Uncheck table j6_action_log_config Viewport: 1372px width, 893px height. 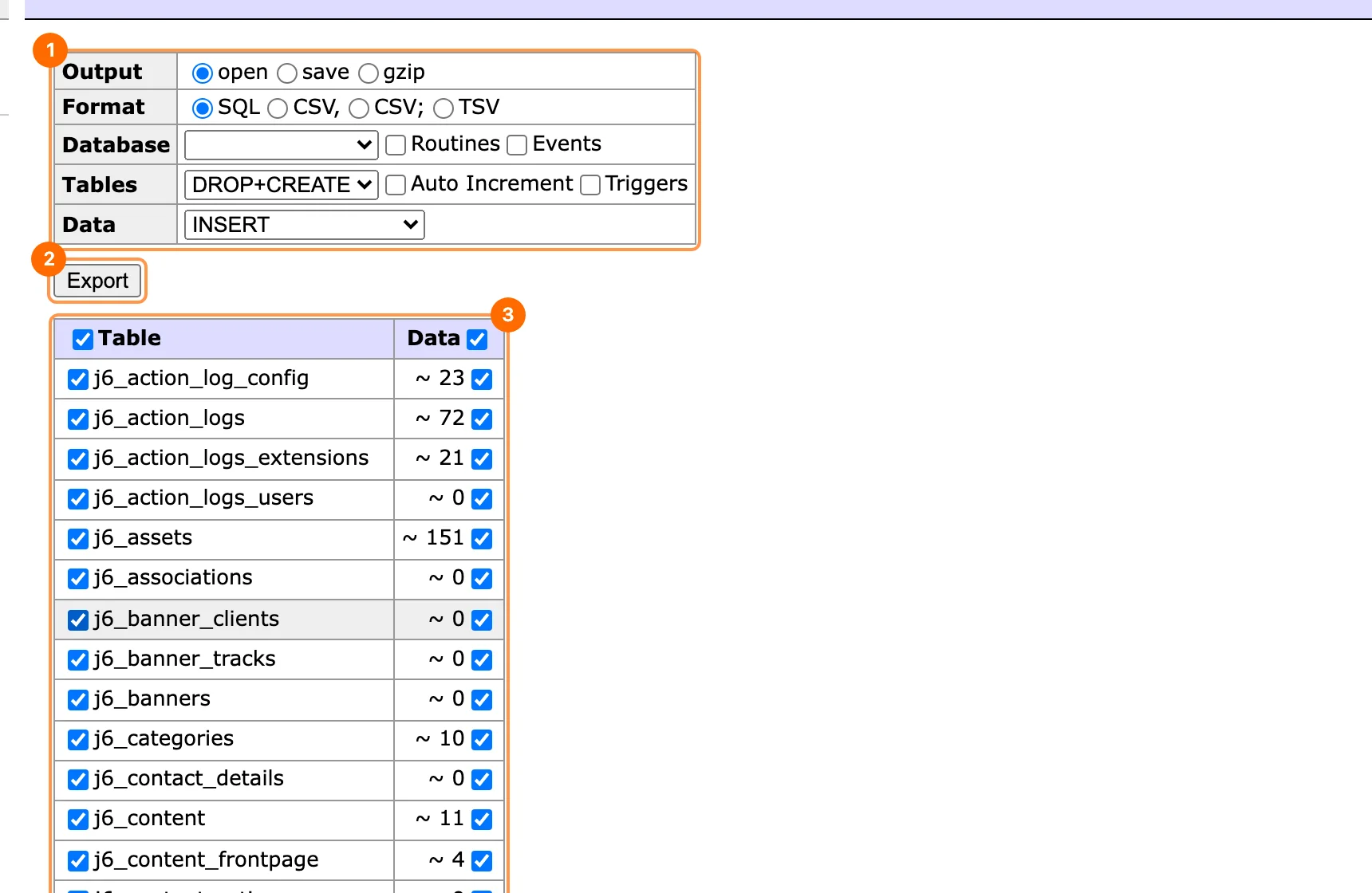click(x=78, y=380)
